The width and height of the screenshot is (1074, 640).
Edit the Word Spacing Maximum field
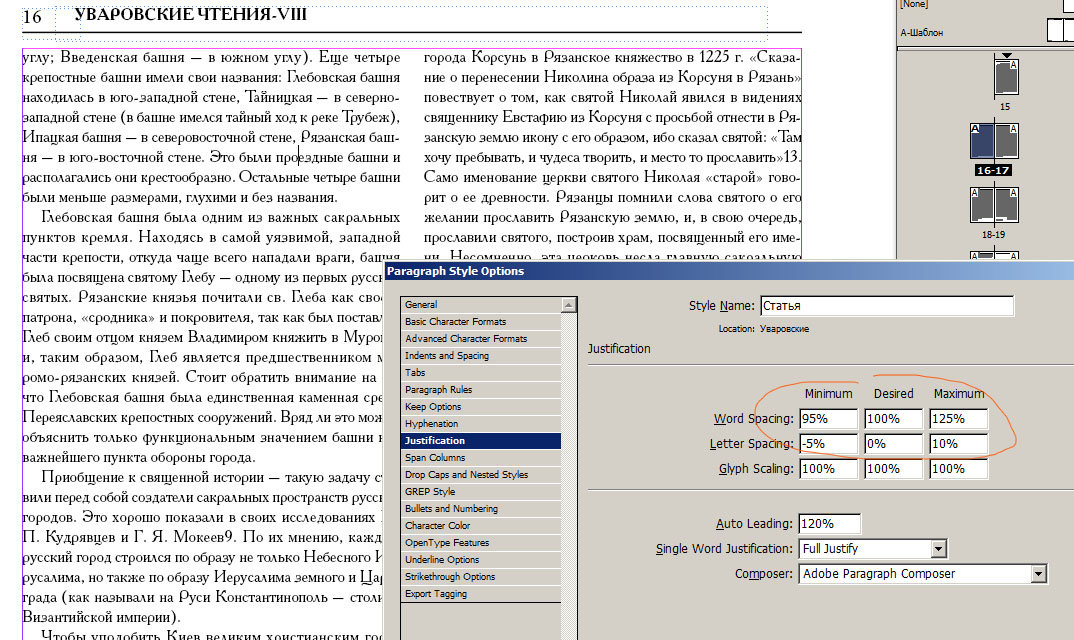(x=958, y=419)
